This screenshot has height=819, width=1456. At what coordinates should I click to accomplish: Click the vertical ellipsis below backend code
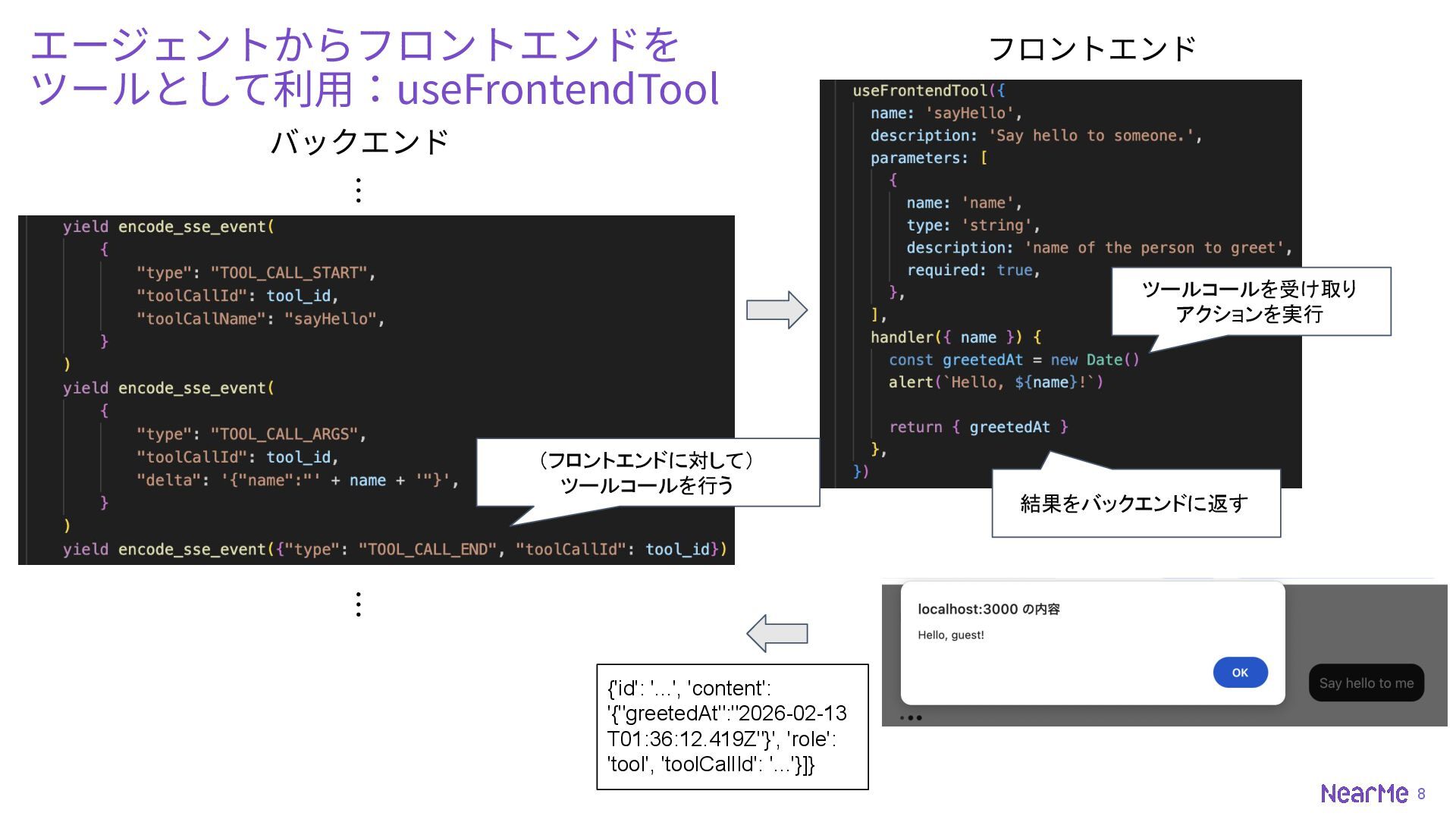[x=358, y=604]
